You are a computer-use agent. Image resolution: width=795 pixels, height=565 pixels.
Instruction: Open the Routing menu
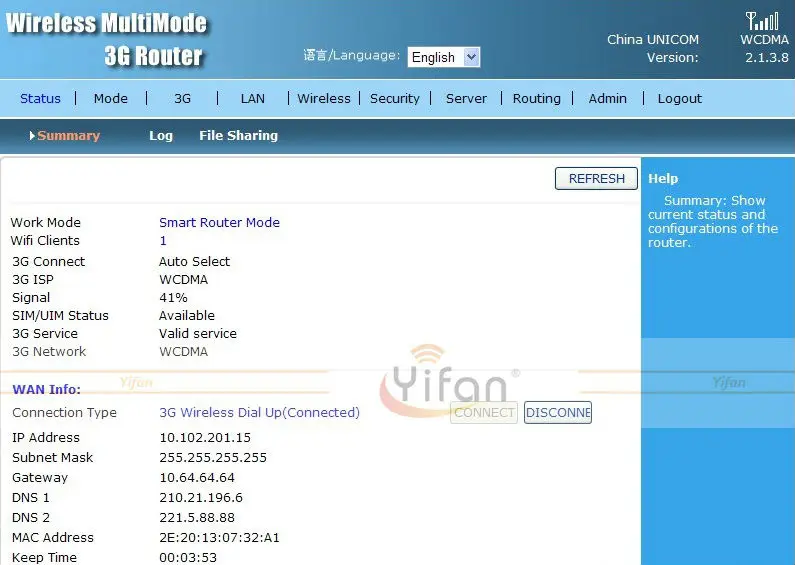536,98
